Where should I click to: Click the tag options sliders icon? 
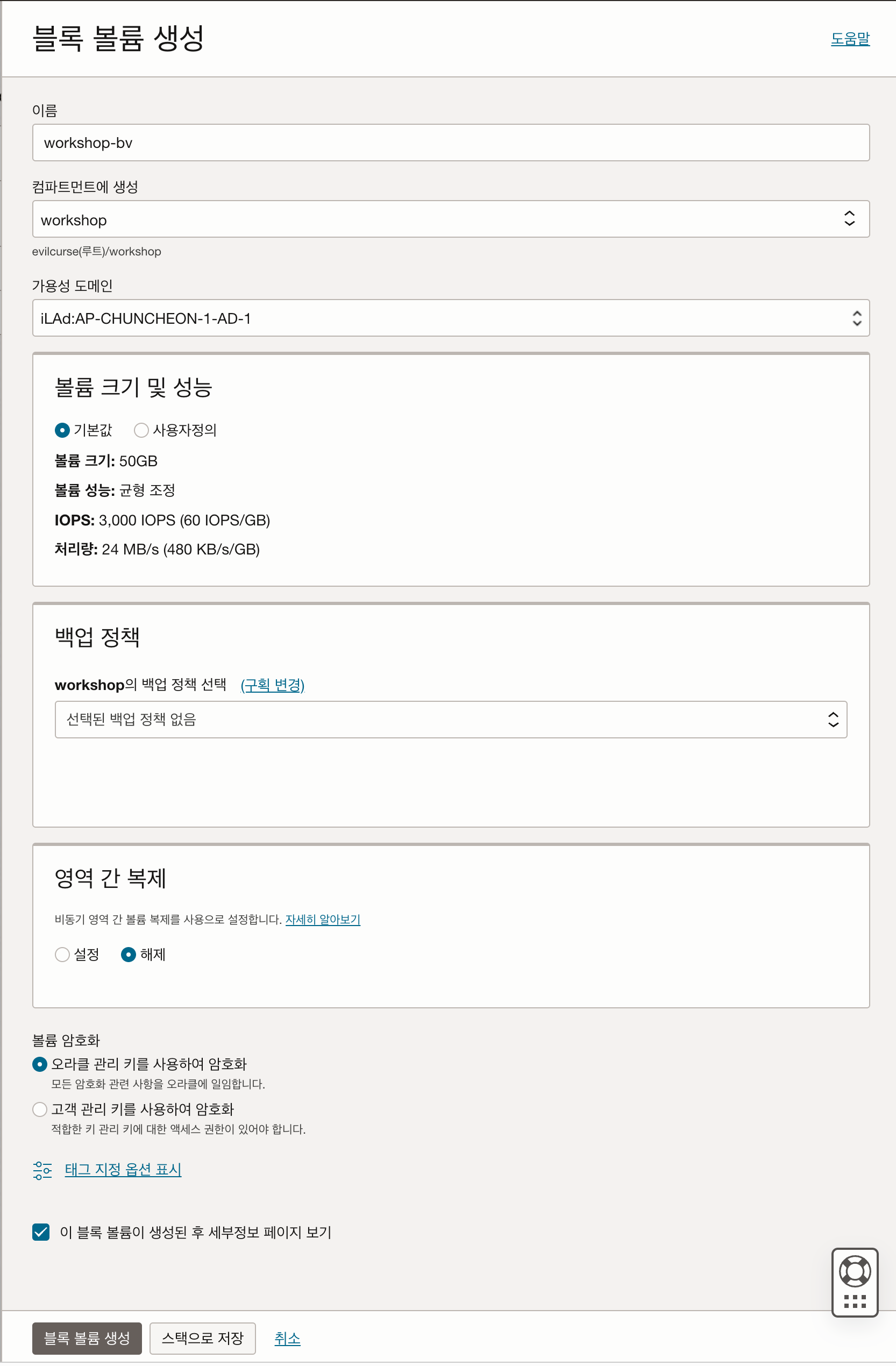[x=42, y=1170]
